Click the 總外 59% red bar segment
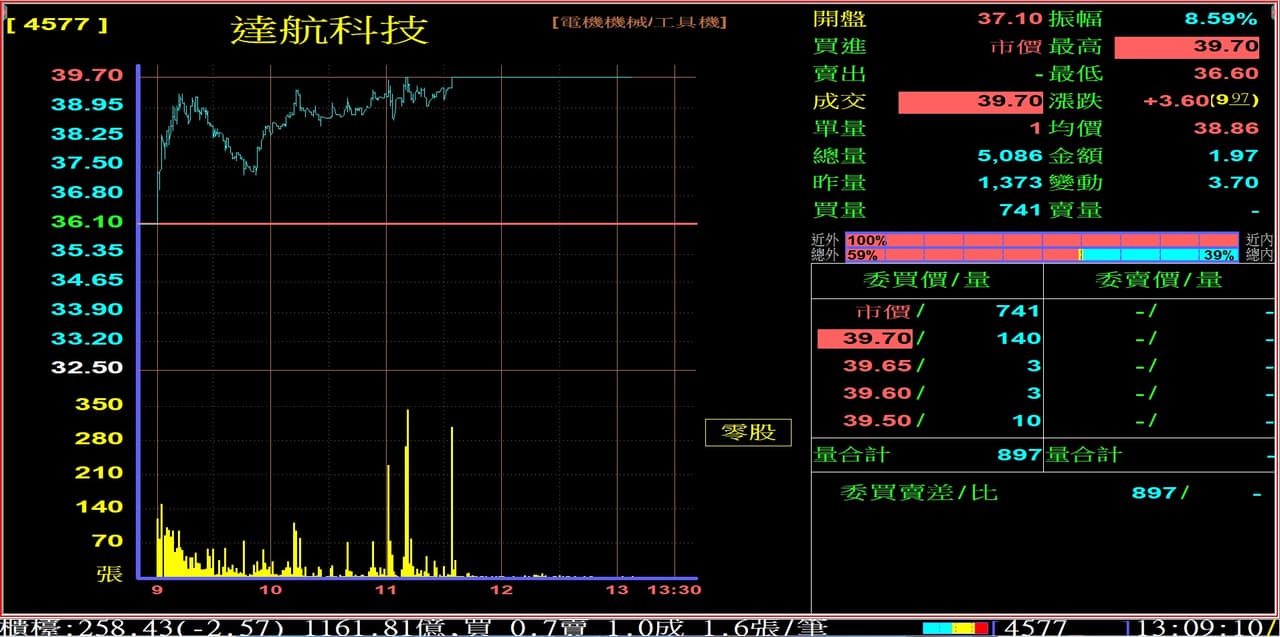1280x637 pixels. point(962,255)
